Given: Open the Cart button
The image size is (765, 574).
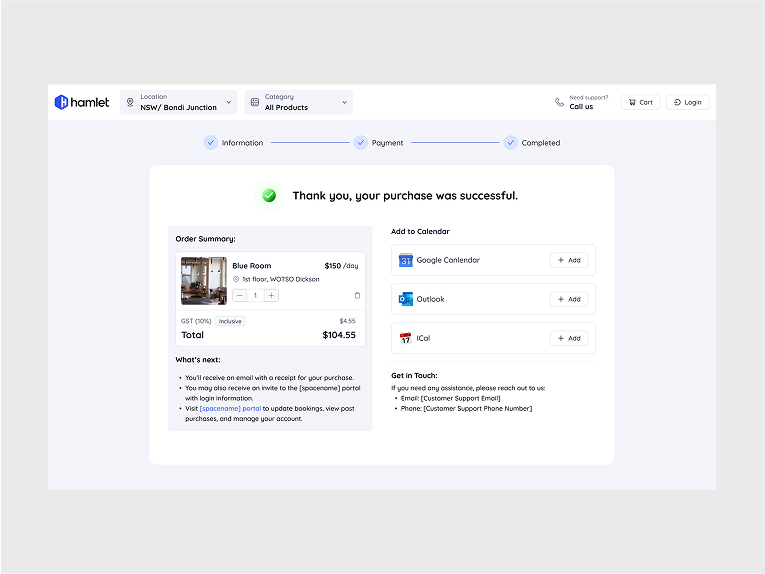Looking at the screenshot, I should pos(640,102).
